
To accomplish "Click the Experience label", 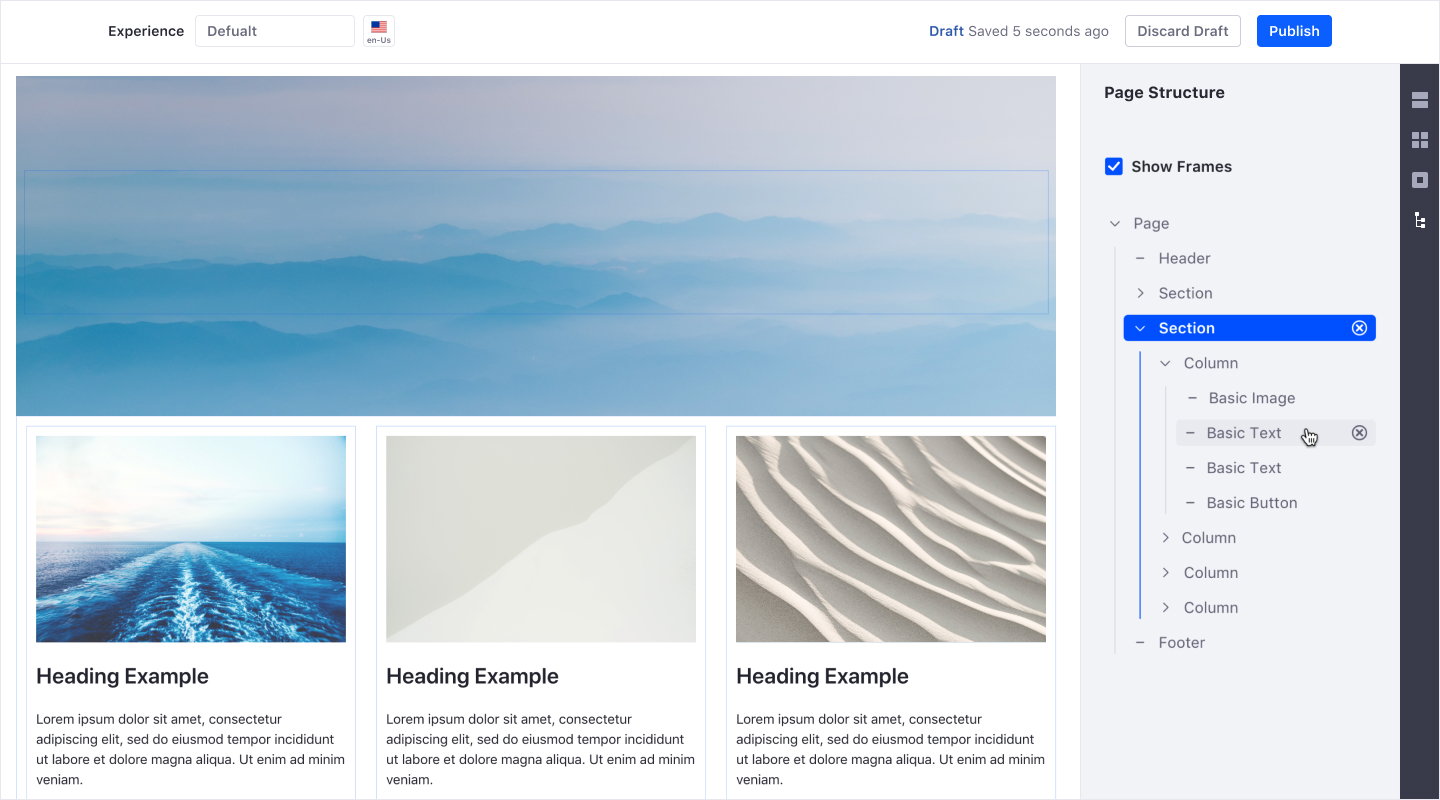I will 146,31.
